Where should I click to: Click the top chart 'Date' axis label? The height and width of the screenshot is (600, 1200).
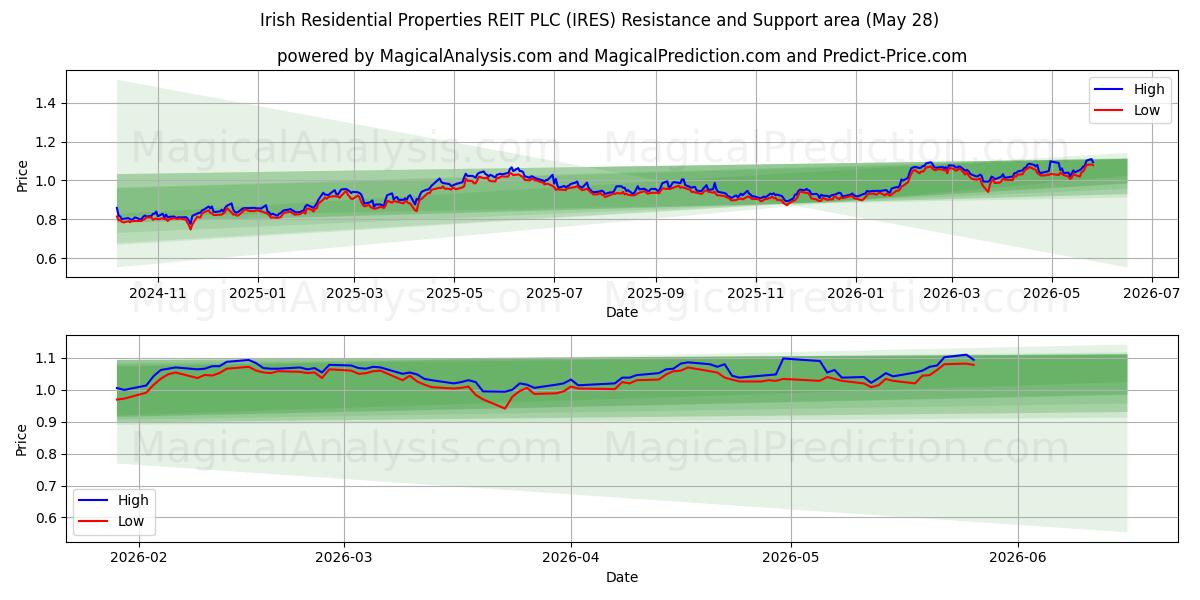[x=622, y=312]
